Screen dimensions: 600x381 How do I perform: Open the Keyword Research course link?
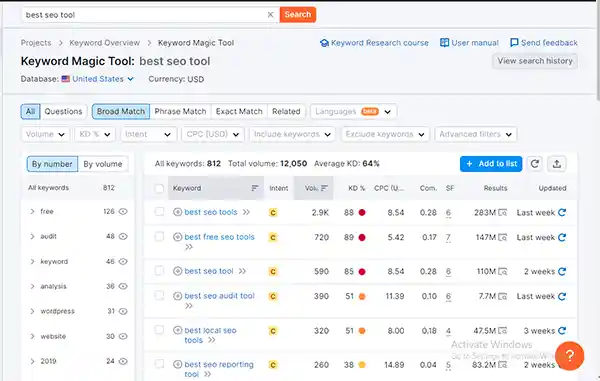pyautogui.click(x=374, y=43)
